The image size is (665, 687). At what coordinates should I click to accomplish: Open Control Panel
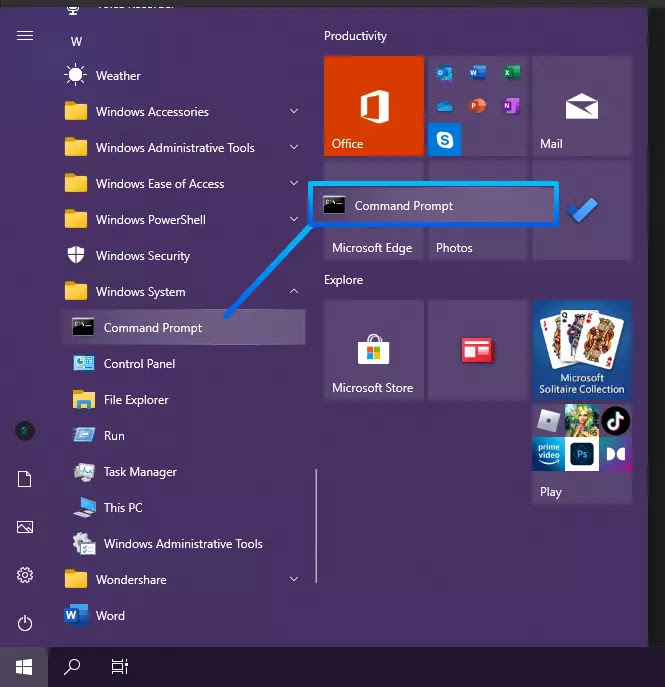click(183, 363)
